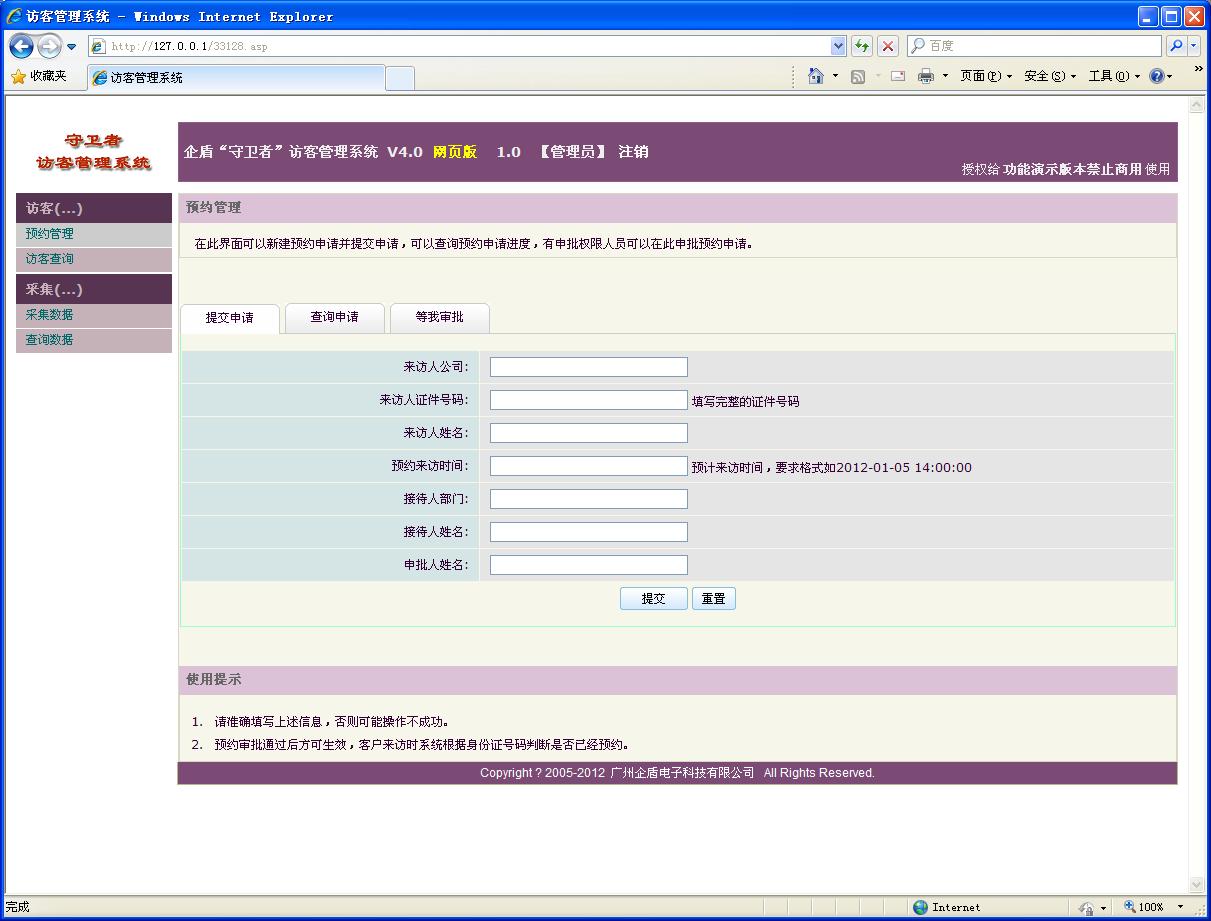Expand the command bar overflow chevron
Screen dimensions: 1211x921
tap(1199, 69)
